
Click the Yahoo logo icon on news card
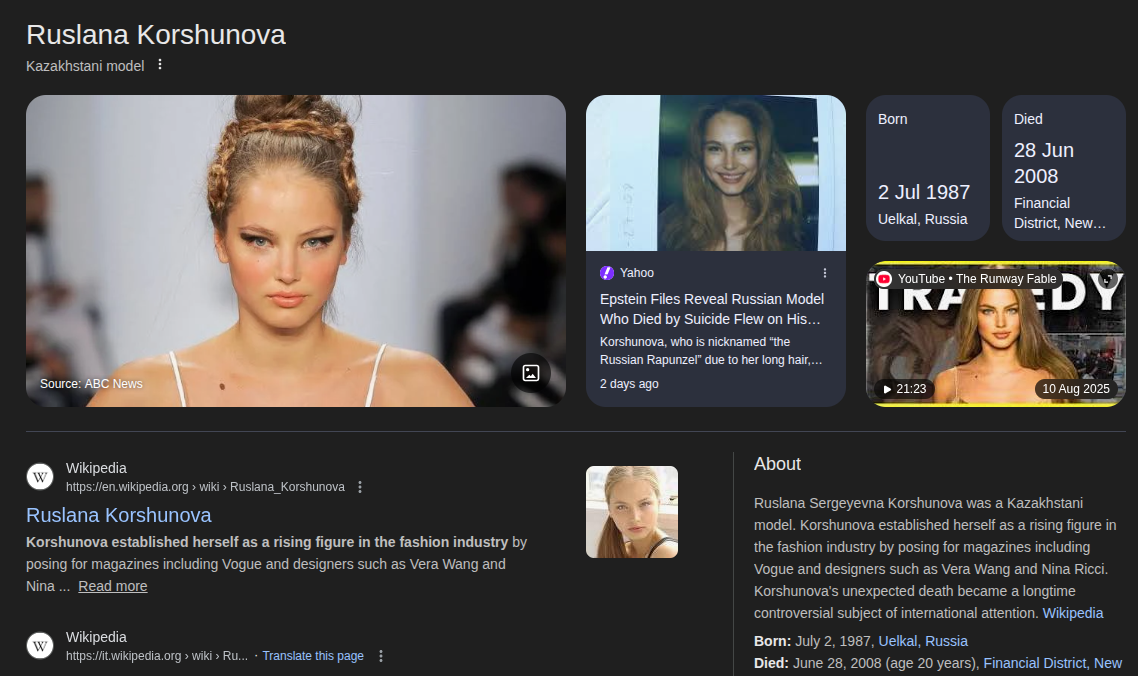coord(607,273)
